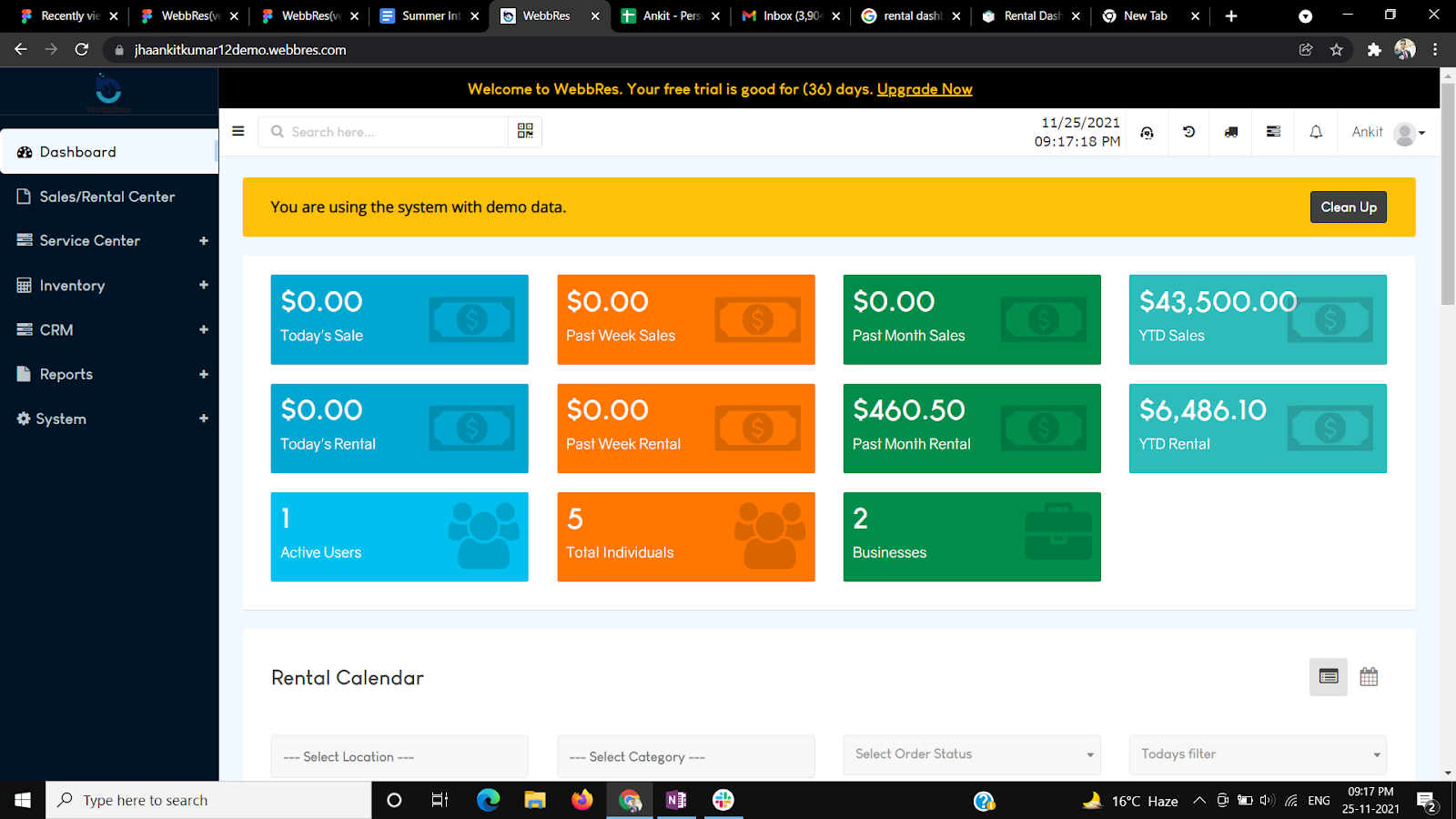Click the 11/25/2021 date in header
1456x819 pixels.
[x=1080, y=123]
